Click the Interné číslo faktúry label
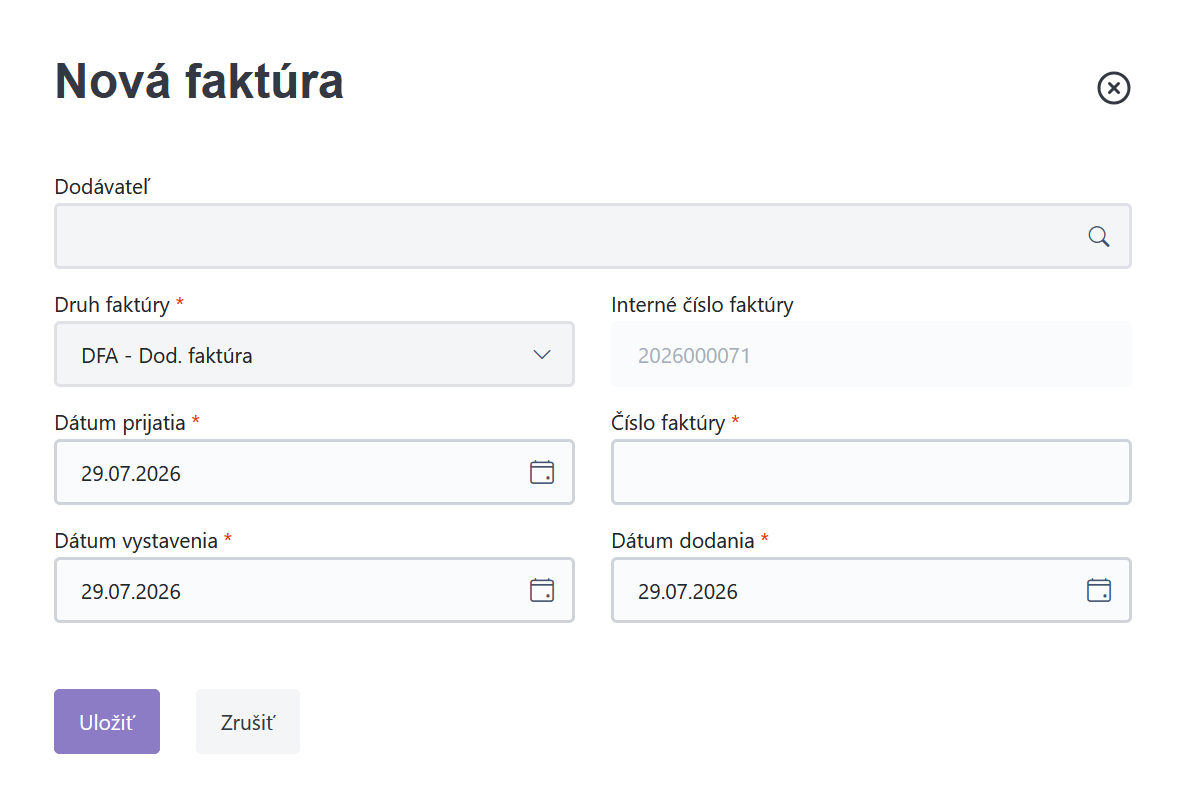The height and width of the screenshot is (805, 1186). tap(702, 305)
